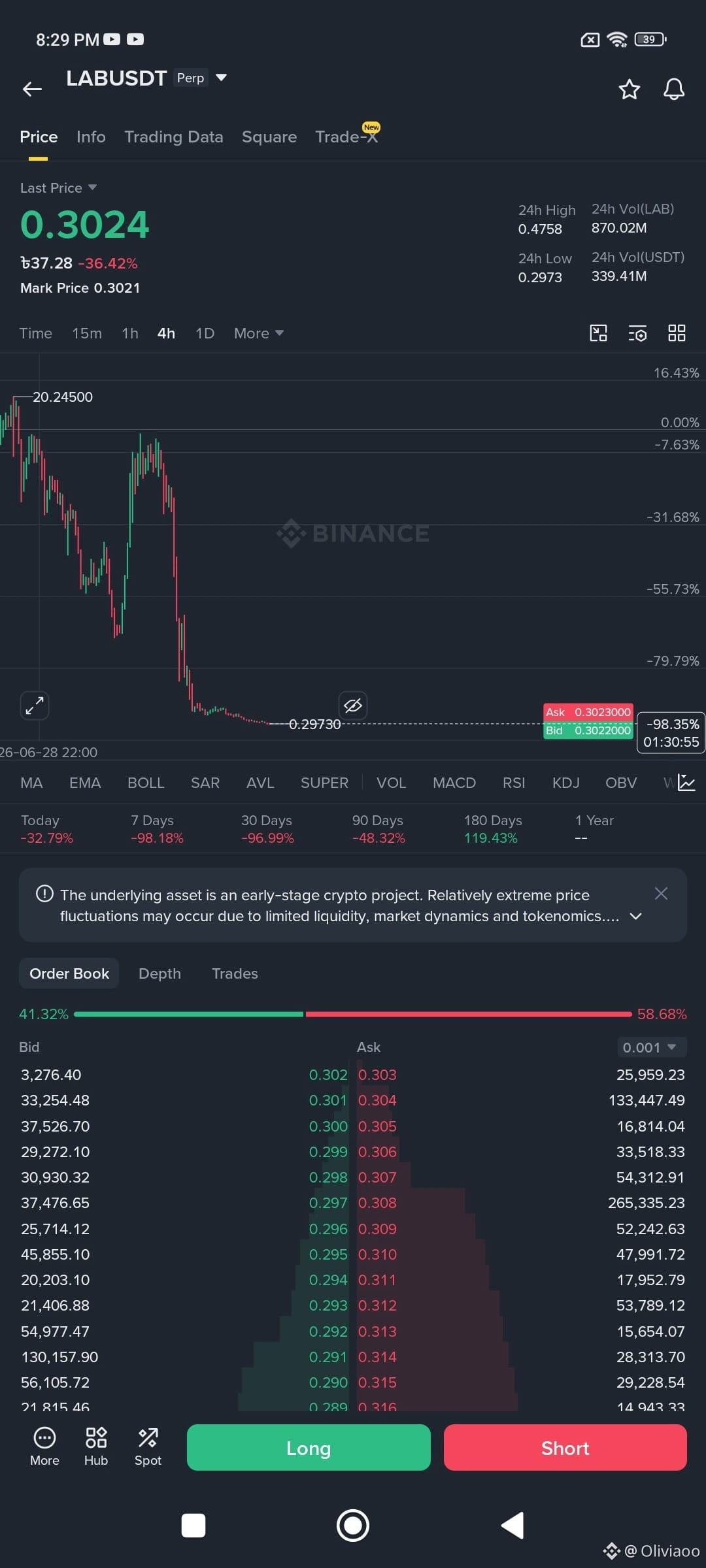Tap the last price 0.3024
This screenshot has width=706, height=1568.
pyautogui.click(x=85, y=225)
